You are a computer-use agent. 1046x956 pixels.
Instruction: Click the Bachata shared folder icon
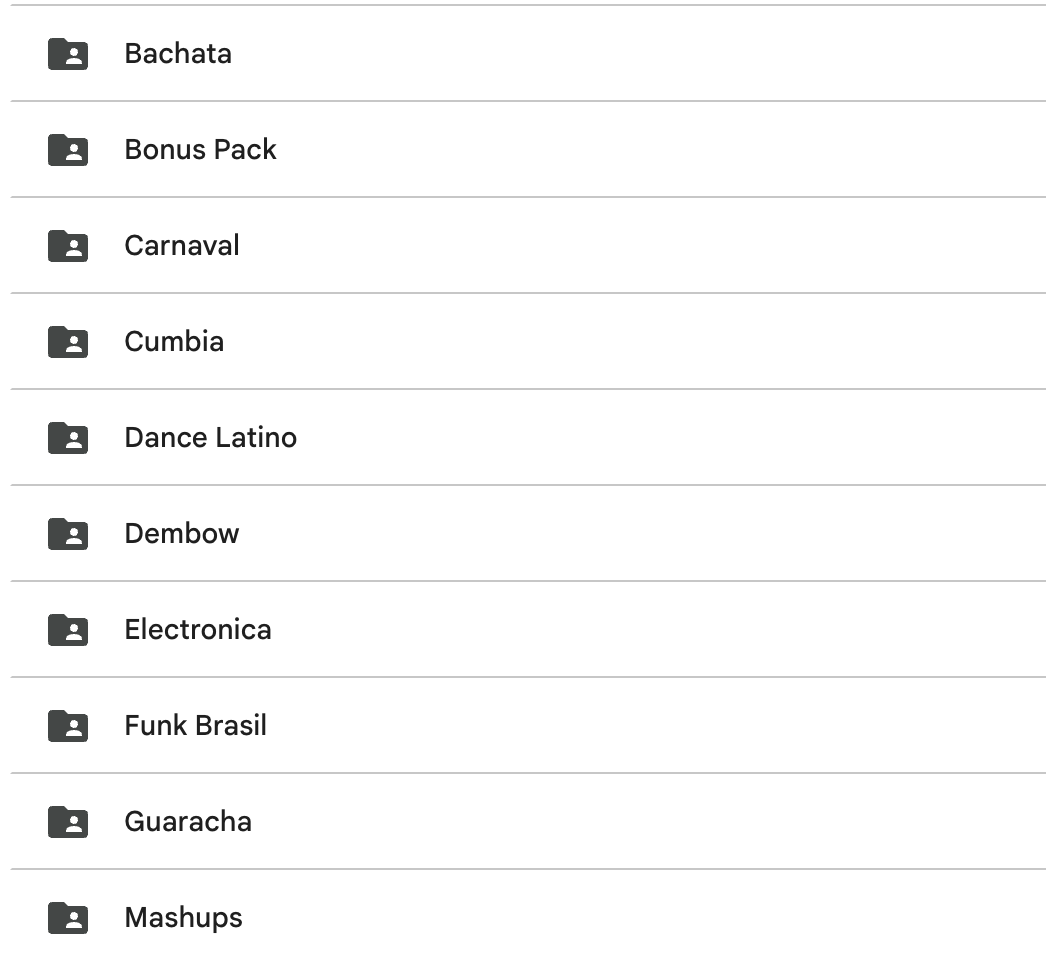coord(68,54)
